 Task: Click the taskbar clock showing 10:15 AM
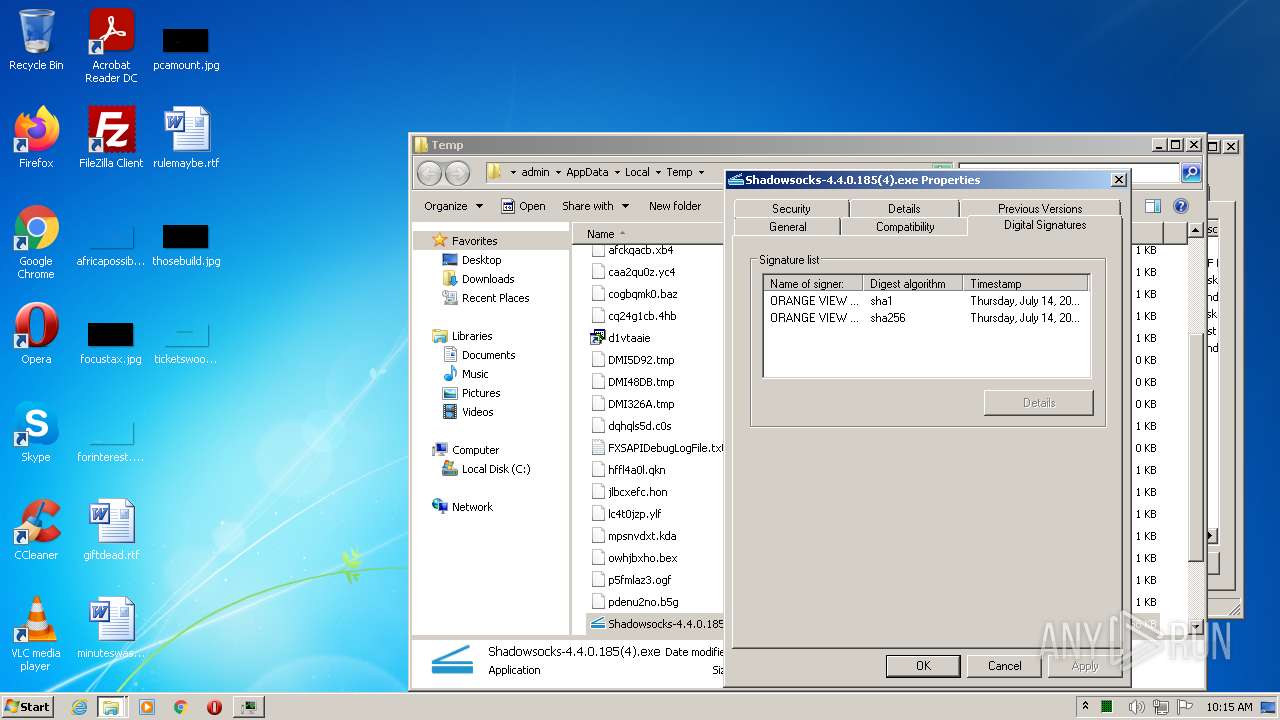1229,707
